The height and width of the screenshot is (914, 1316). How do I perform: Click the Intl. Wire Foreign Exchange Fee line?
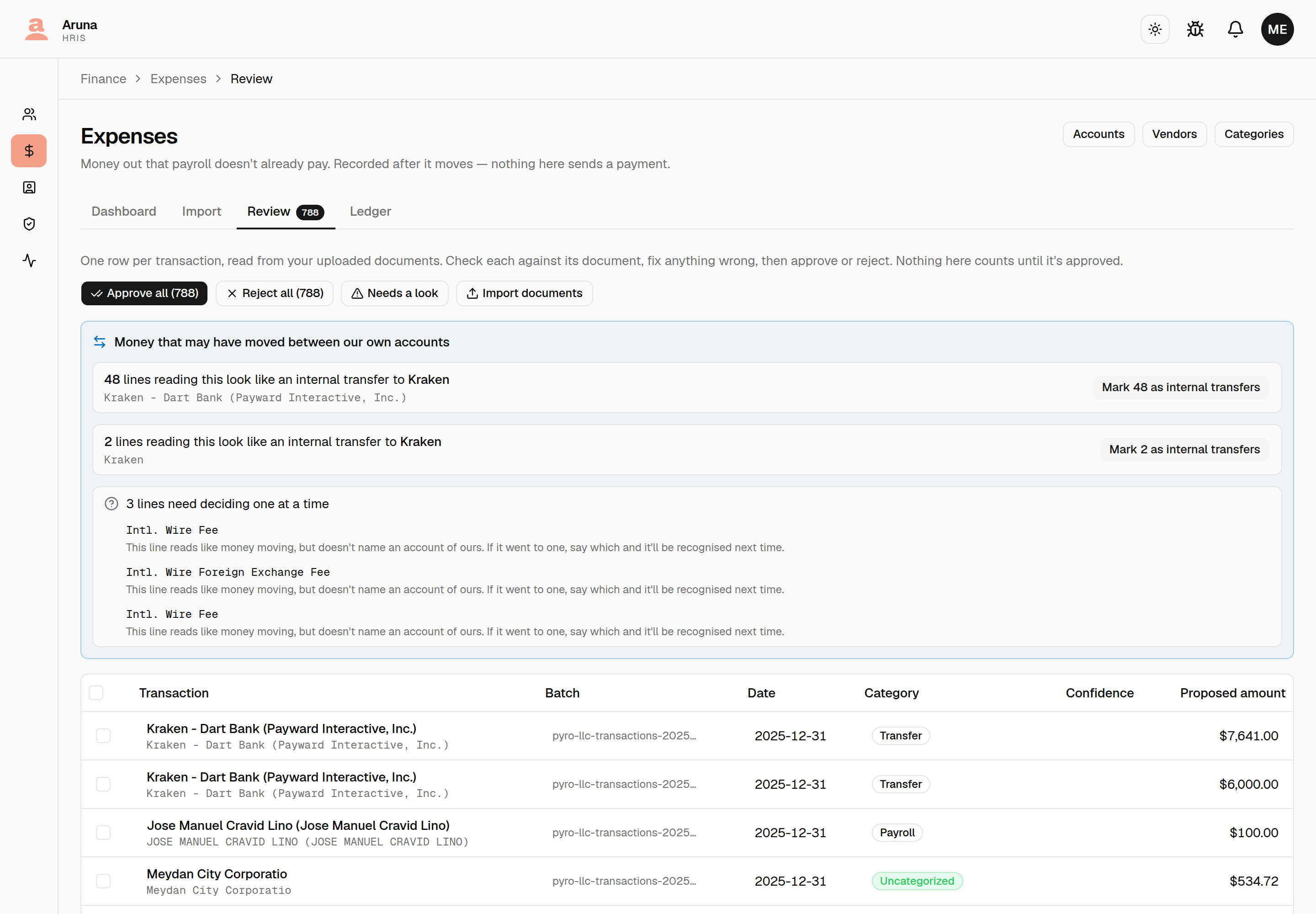click(228, 572)
